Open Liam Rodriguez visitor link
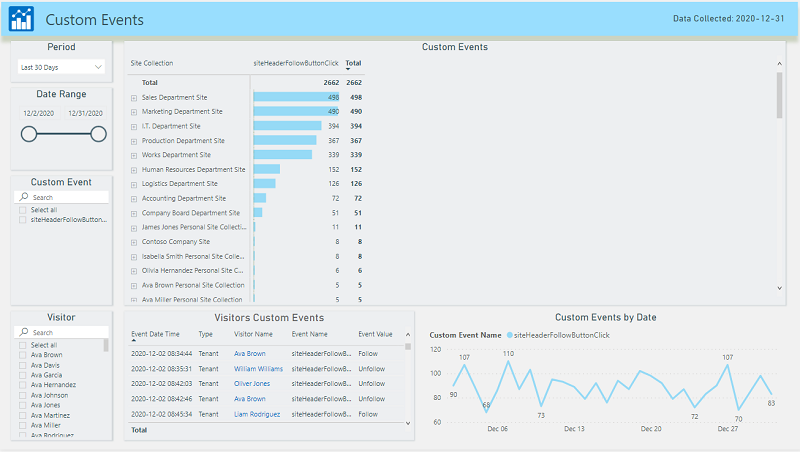The height and width of the screenshot is (452, 800). pos(257,414)
